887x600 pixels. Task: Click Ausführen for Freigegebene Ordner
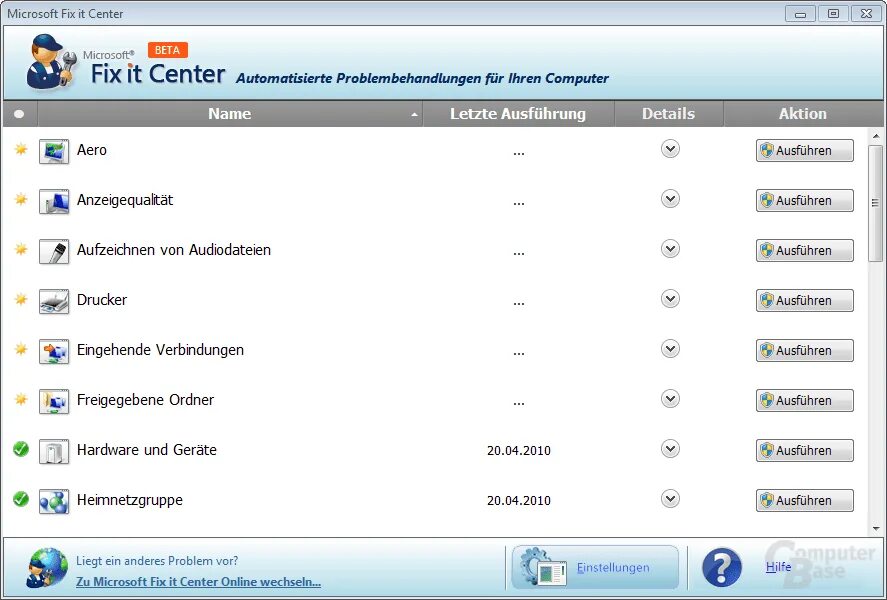point(804,400)
